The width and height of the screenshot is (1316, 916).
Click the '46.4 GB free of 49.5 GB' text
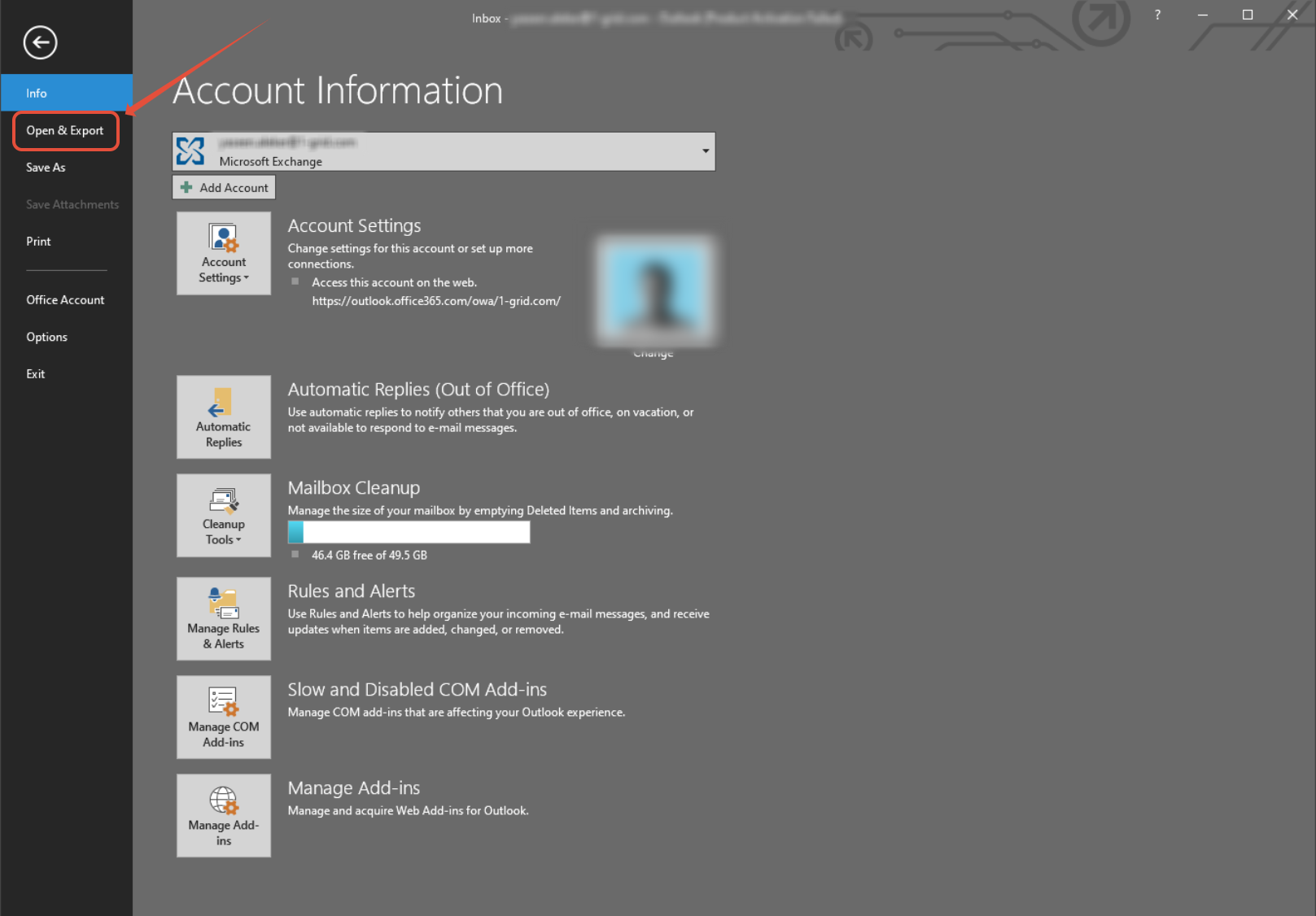(x=369, y=556)
